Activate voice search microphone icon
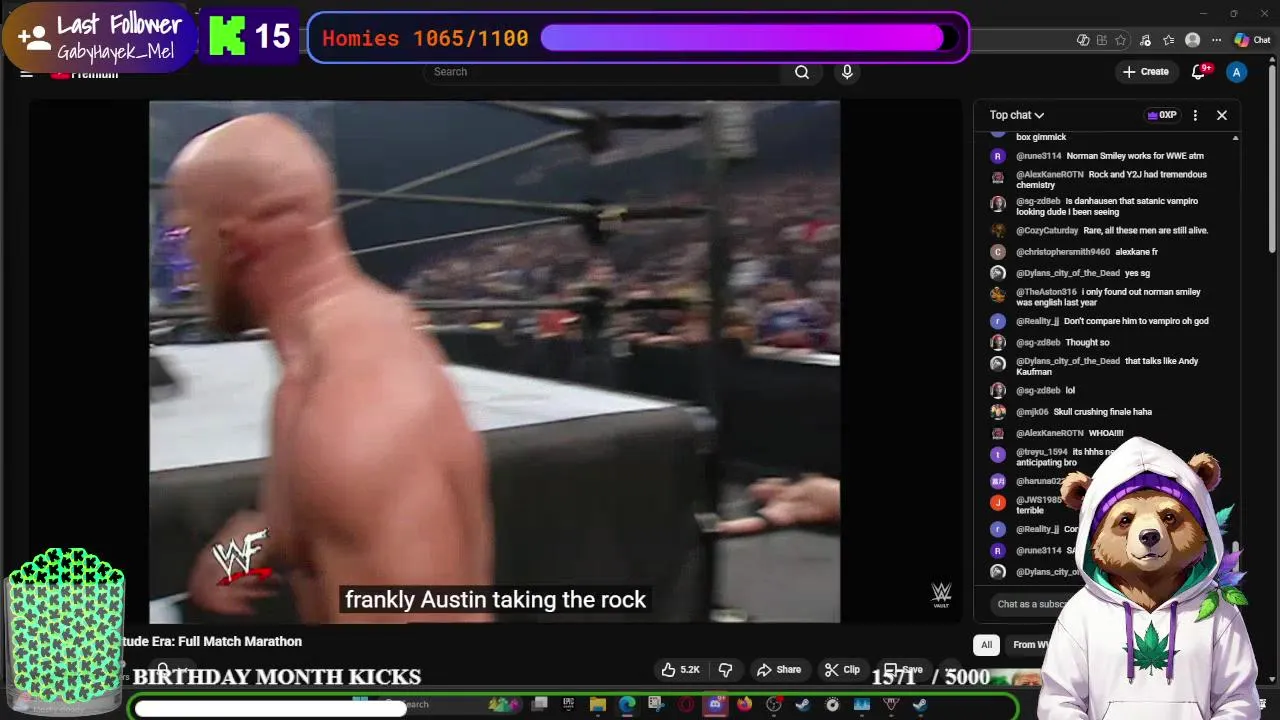The width and height of the screenshot is (1280, 720). pyautogui.click(x=847, y=72)
